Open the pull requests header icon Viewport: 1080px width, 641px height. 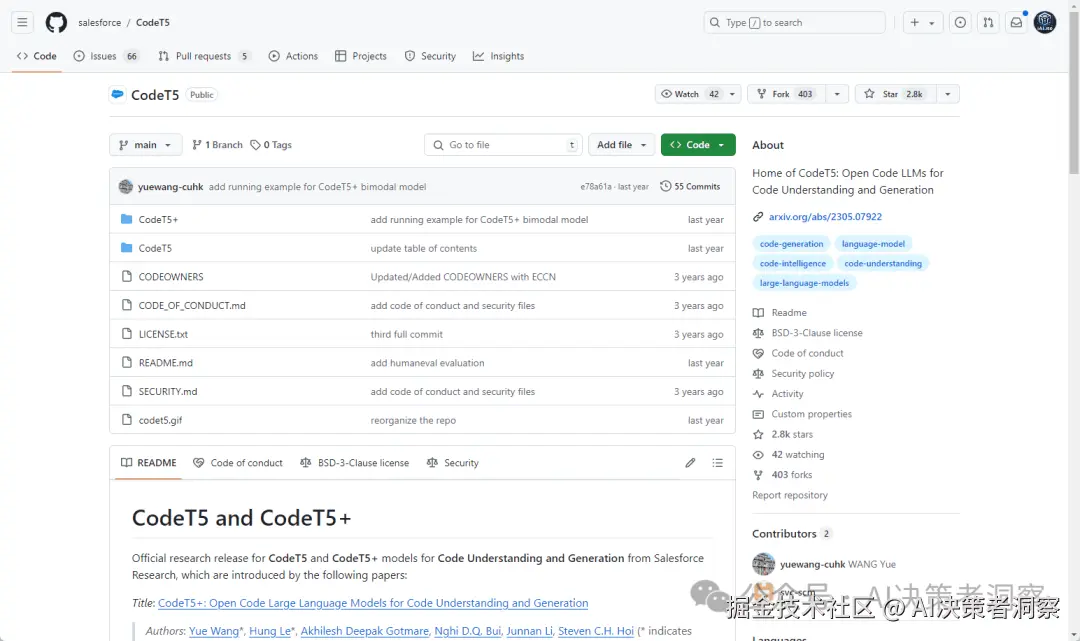(x=988, y=22)
